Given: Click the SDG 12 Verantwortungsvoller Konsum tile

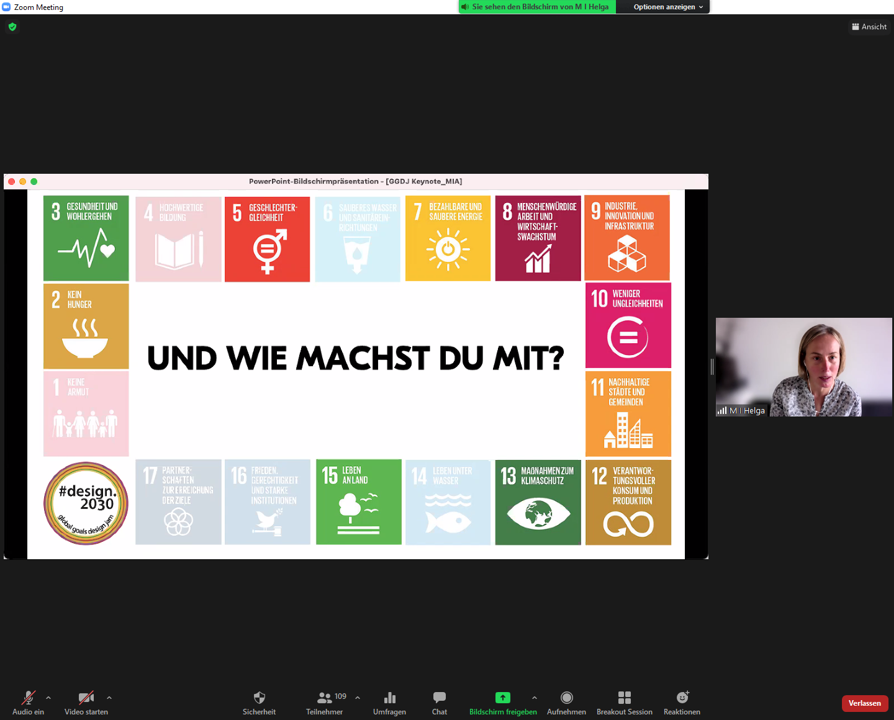Looking at the screenshot, I should (628, 503).
